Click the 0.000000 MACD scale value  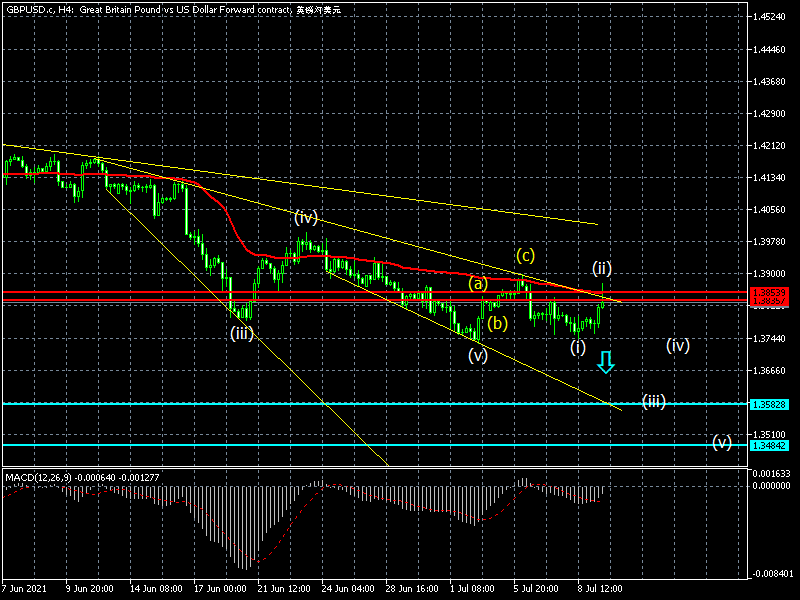point(771,486)
